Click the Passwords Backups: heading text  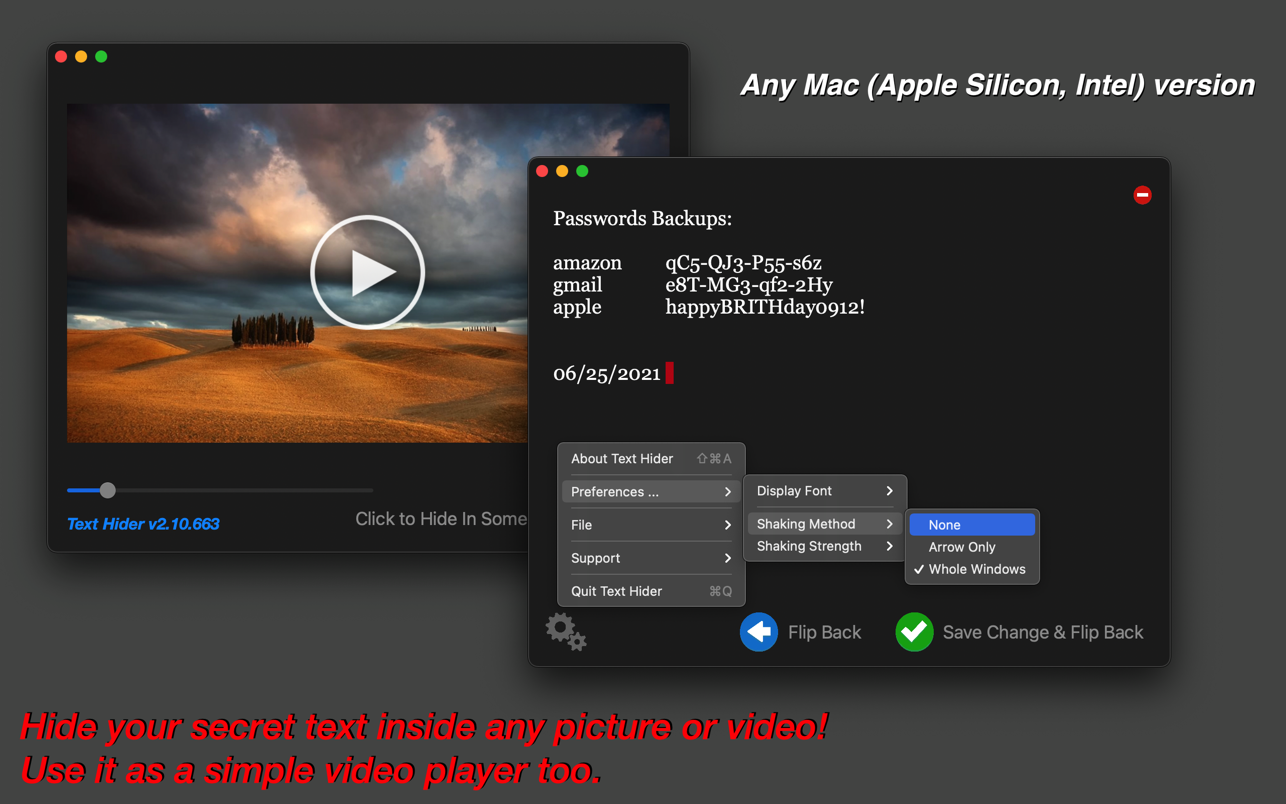point(642,219)
